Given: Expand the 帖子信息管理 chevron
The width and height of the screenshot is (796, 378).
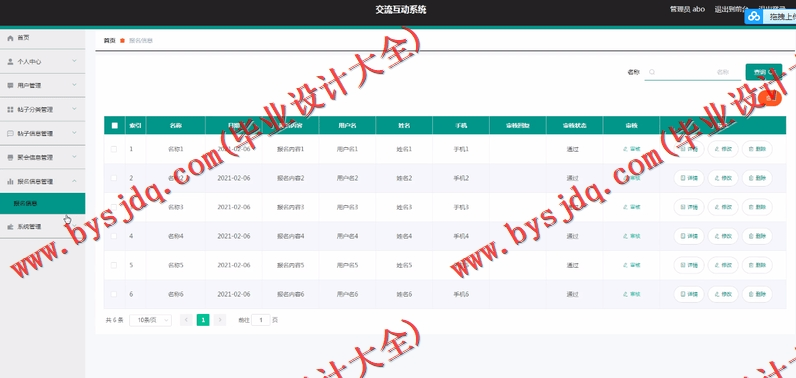Looking at the screenshot, I should 74,132.
